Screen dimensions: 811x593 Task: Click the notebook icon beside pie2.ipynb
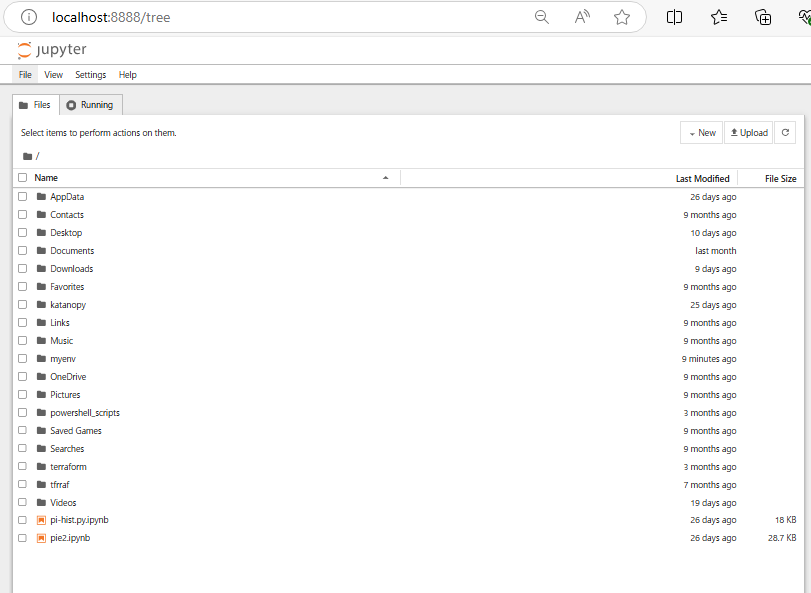(43, 538)
